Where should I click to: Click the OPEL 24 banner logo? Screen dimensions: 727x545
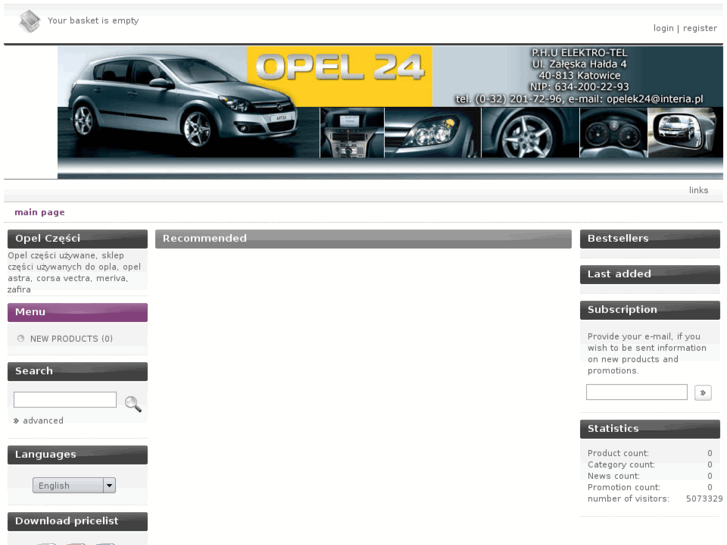[340, 68]
